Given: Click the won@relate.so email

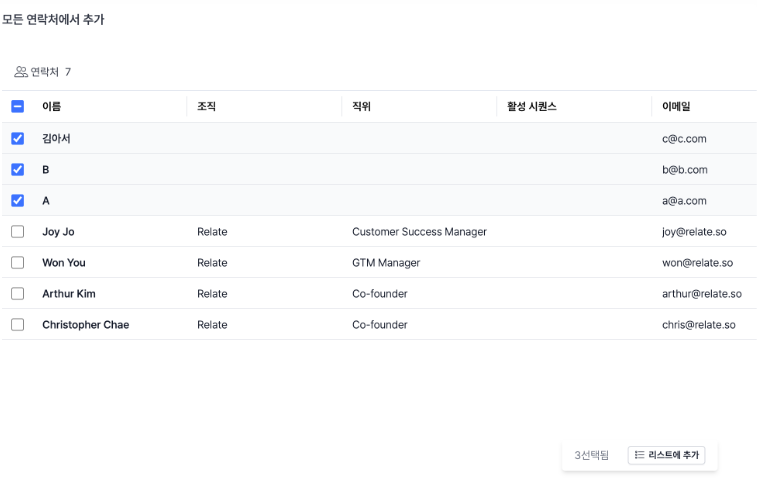Looking at the screenshot, I should 697,263.
